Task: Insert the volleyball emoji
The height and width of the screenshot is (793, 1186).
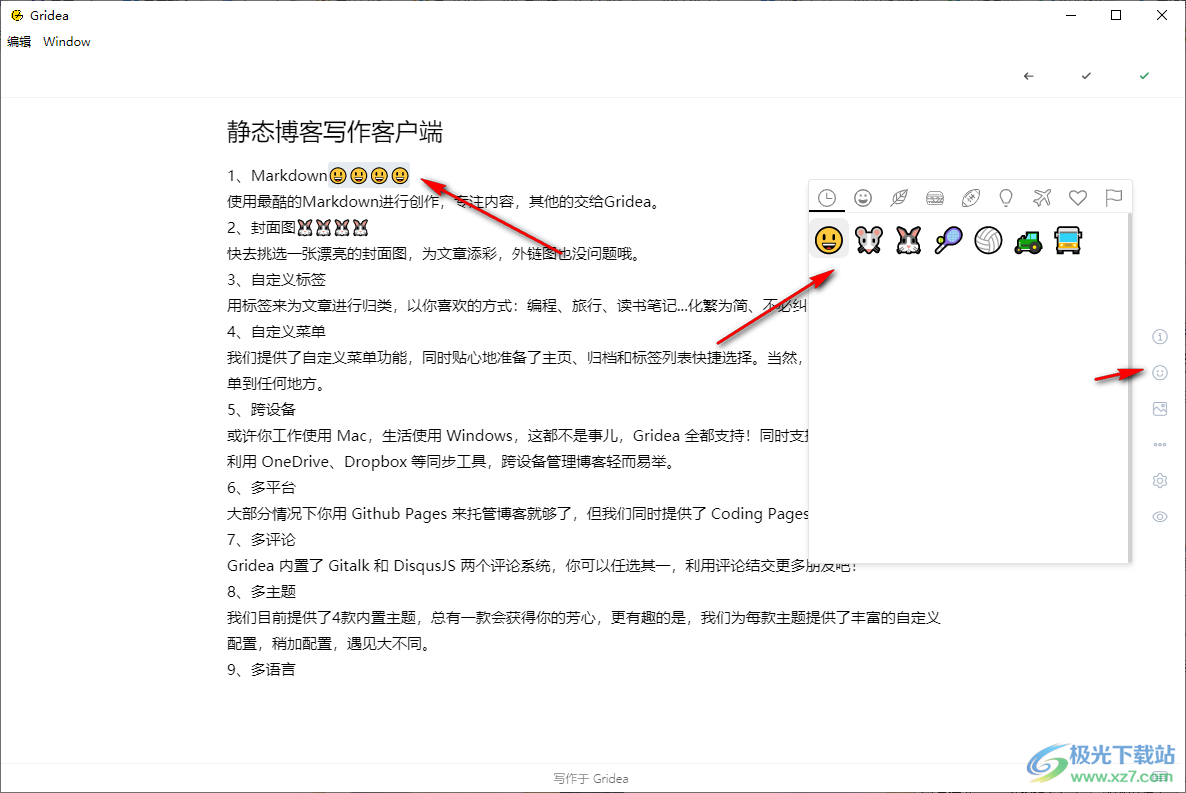Action: coord(988,241)
